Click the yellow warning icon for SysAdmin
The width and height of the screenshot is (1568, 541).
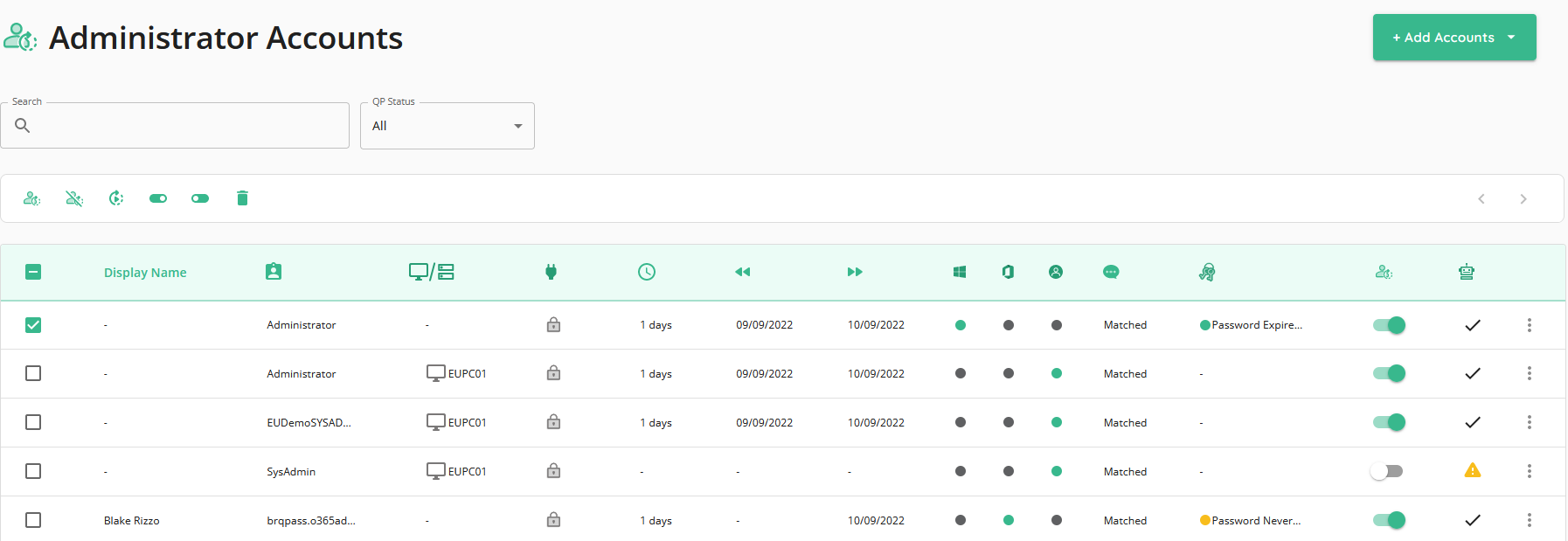click(x=1473, y=470)
